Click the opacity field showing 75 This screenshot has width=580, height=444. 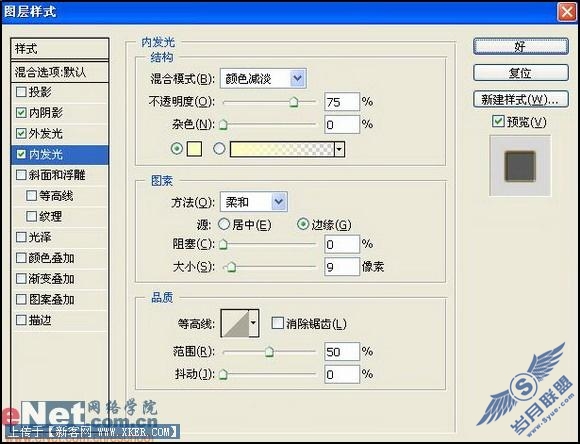tap(342, 102)
